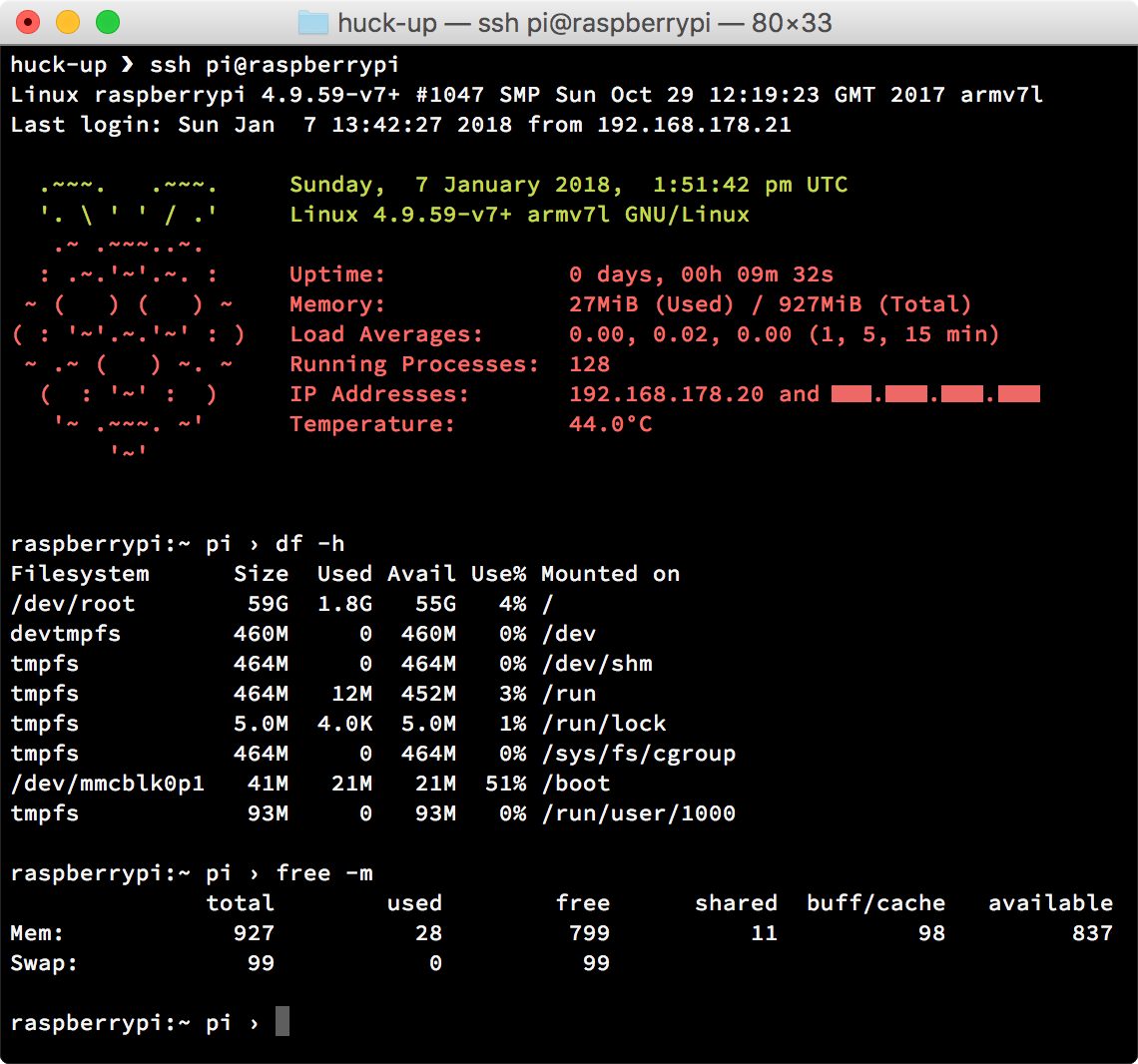Click the 'Linux 4.9.59-v7+ armv7l GNU/Linux' line
Viewport: 1138px width, 1064px height.
click(x=520, y=215)
